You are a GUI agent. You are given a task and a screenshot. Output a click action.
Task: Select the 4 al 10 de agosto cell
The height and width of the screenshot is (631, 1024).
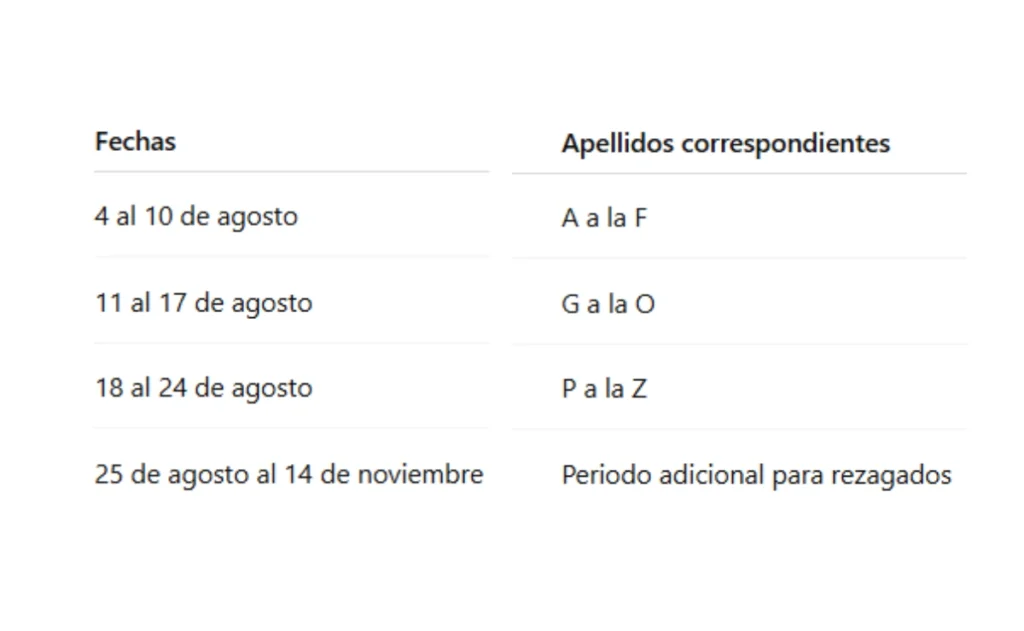pyautogui.click(x=196, y=217)
